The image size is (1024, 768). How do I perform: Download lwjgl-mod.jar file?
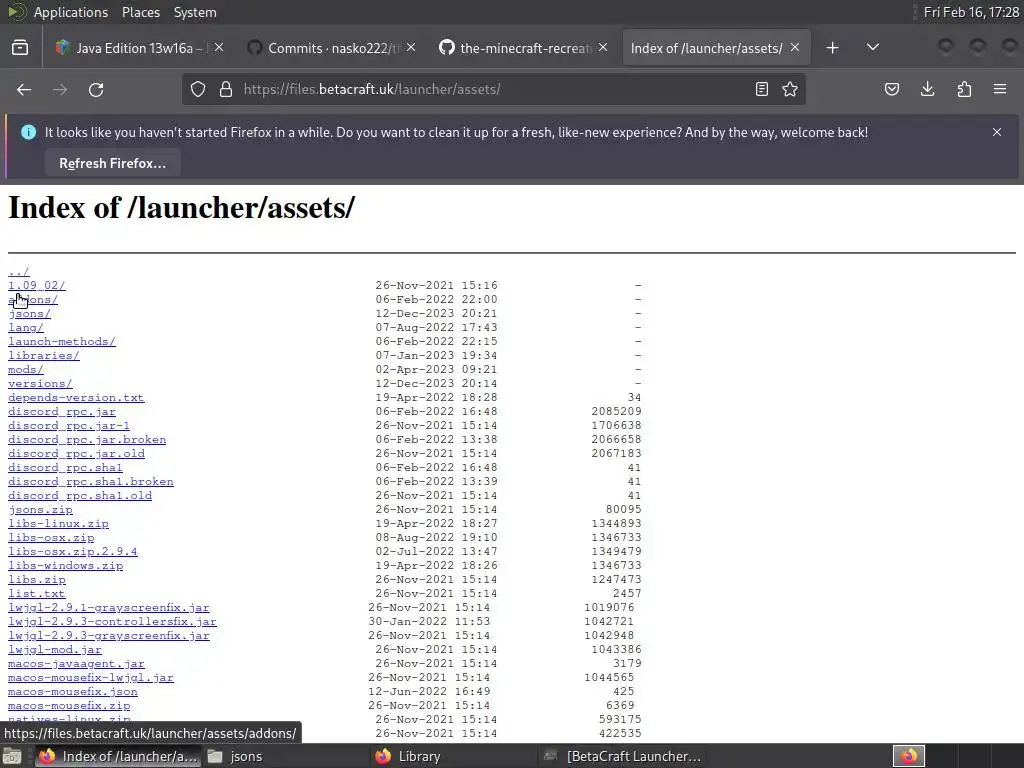click(55, 650)
